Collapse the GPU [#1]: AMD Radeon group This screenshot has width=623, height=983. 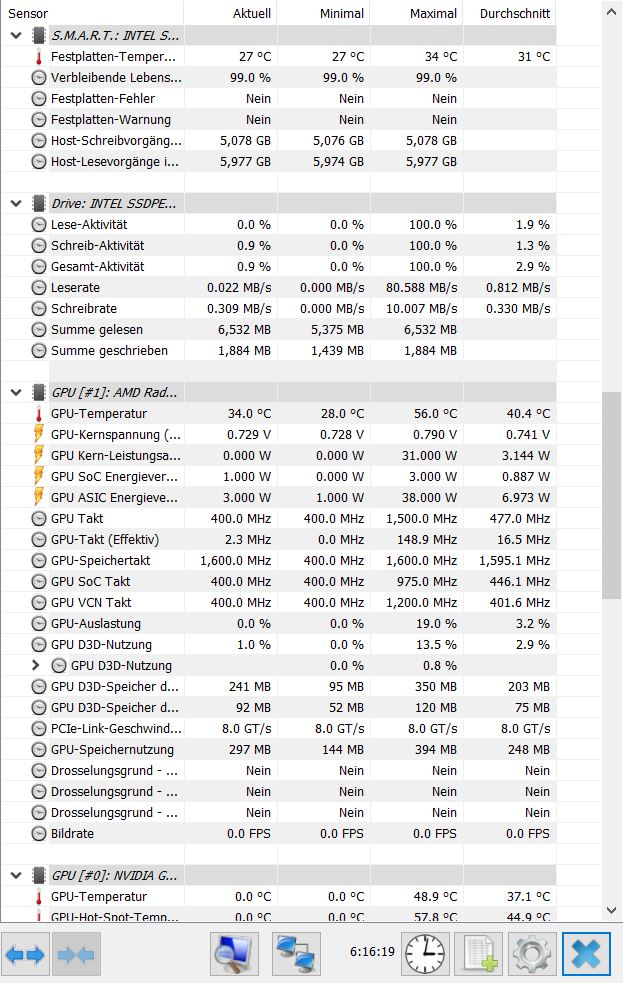pos(16,393)
